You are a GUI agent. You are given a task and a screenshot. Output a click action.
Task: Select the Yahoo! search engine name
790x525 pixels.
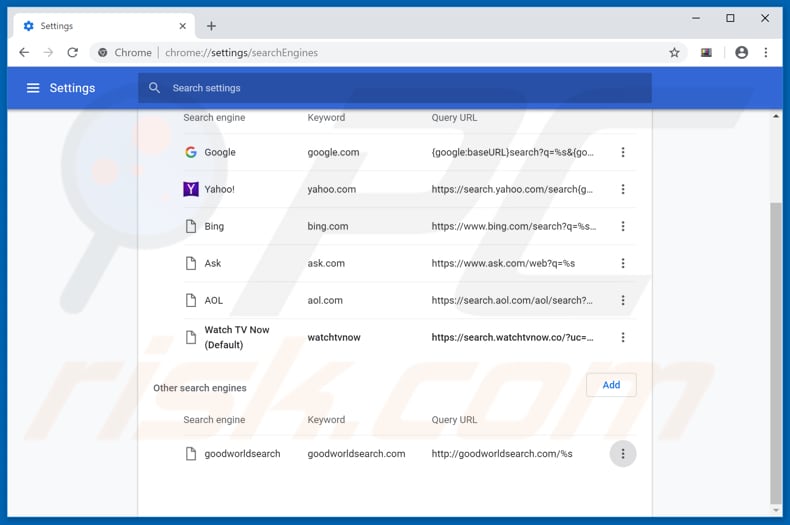coord(219,189)
